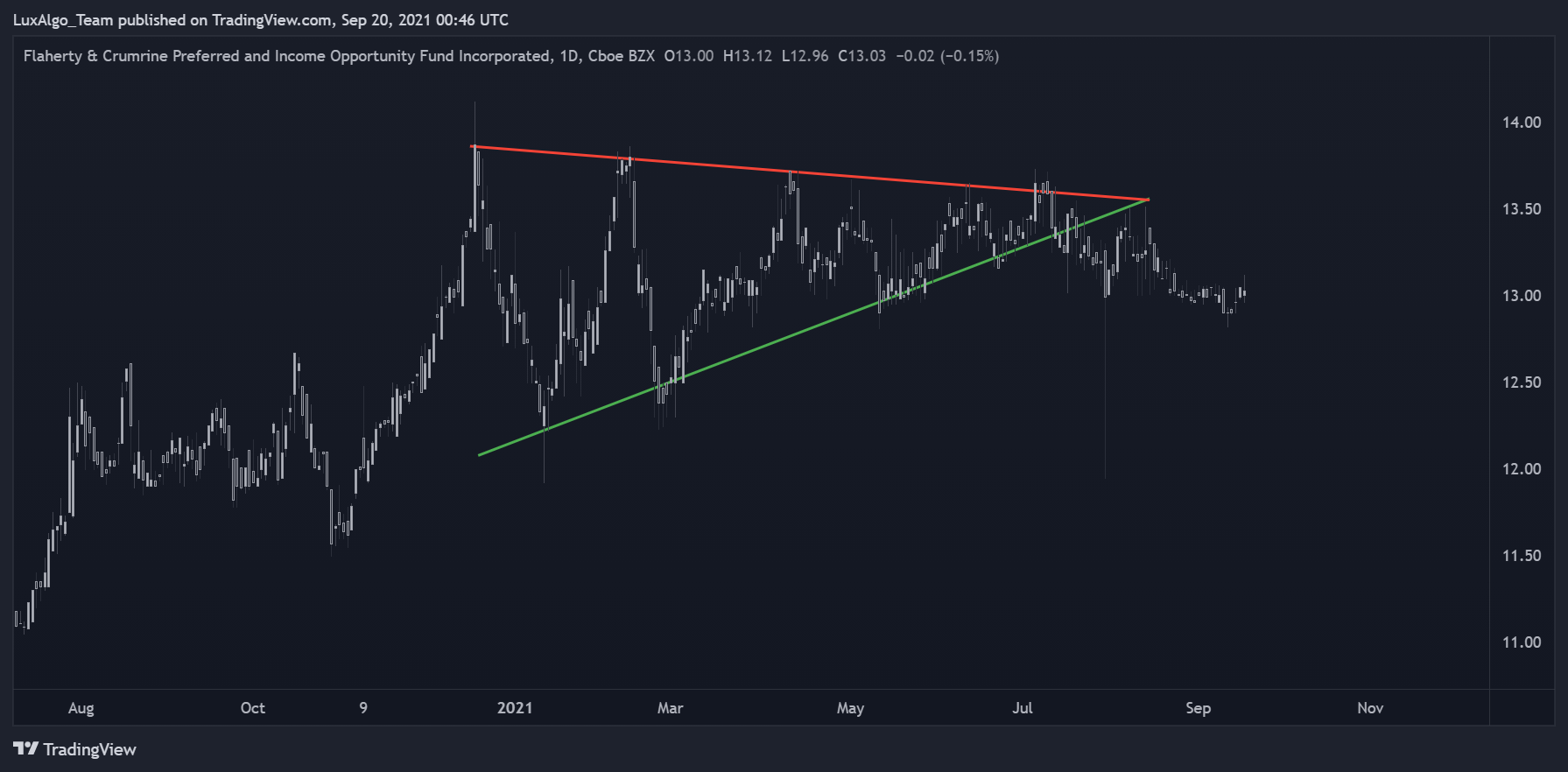Click the Aug time axis label
The width and height of the screenshot is (1568, 772).
coord(81,708)
